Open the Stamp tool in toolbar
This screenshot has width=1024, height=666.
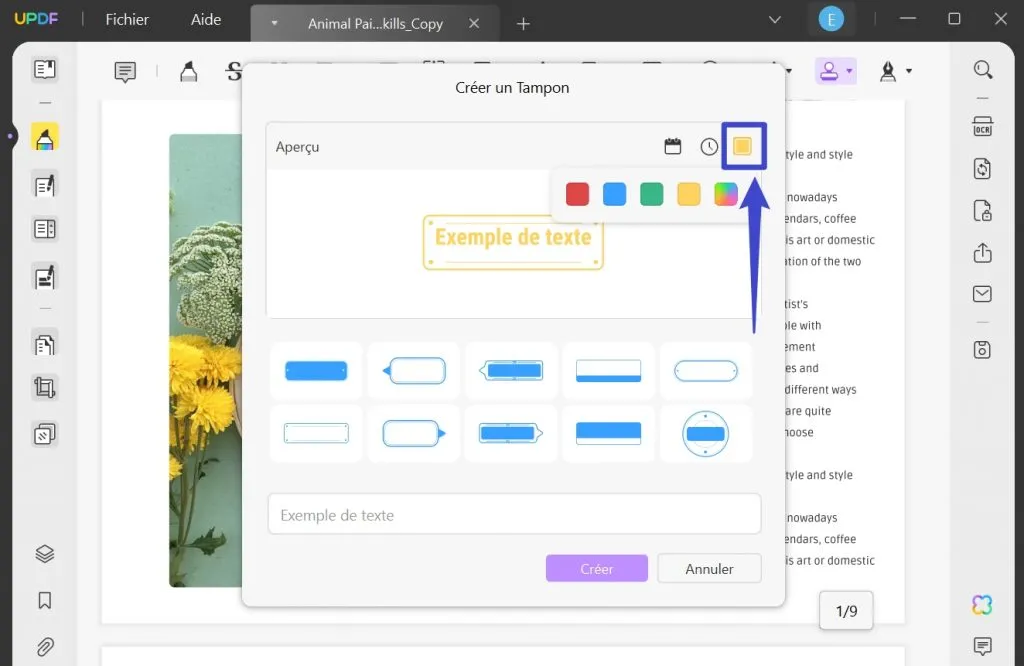pyautogui.click(x=829, y=71)
